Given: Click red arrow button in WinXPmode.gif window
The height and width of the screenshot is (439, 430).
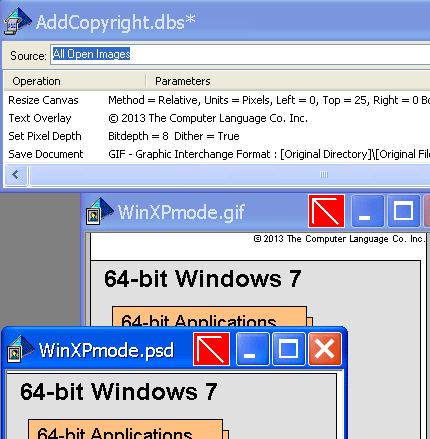Looking at the screenshot, I should [x=326, y=211].
